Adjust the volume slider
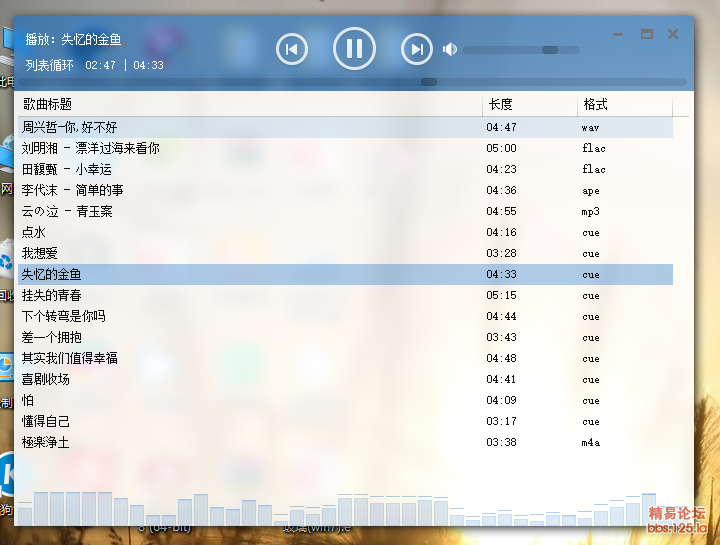Image resolution: width=720 pixels, height=545 pixels. coord(522,50)
